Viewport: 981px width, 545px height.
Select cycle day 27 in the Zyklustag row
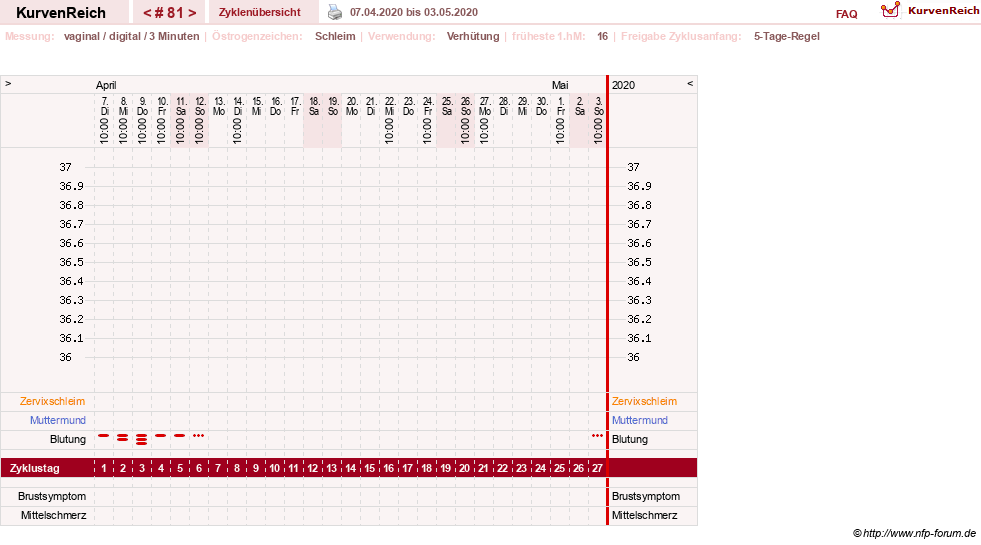pyautogui.click(x=597, y=468)
